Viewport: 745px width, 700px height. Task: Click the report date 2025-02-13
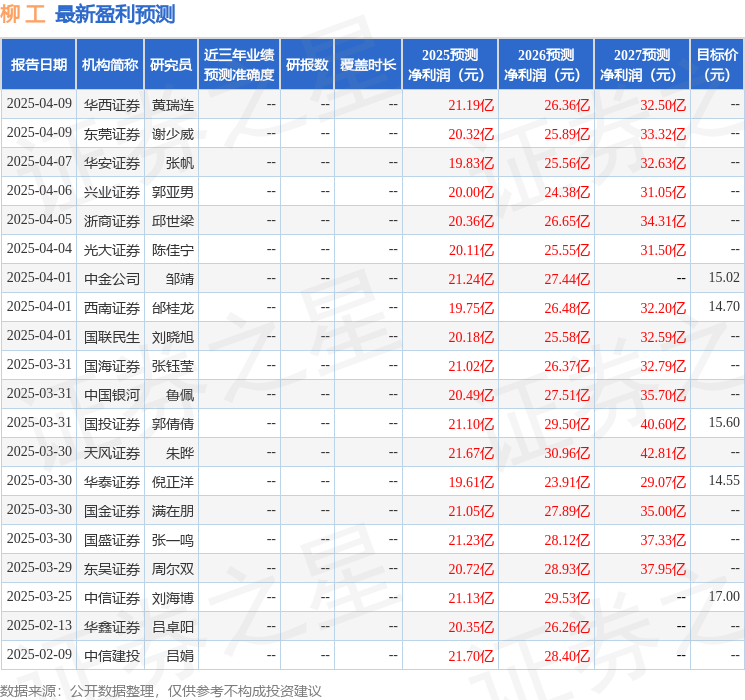(39, 625)
